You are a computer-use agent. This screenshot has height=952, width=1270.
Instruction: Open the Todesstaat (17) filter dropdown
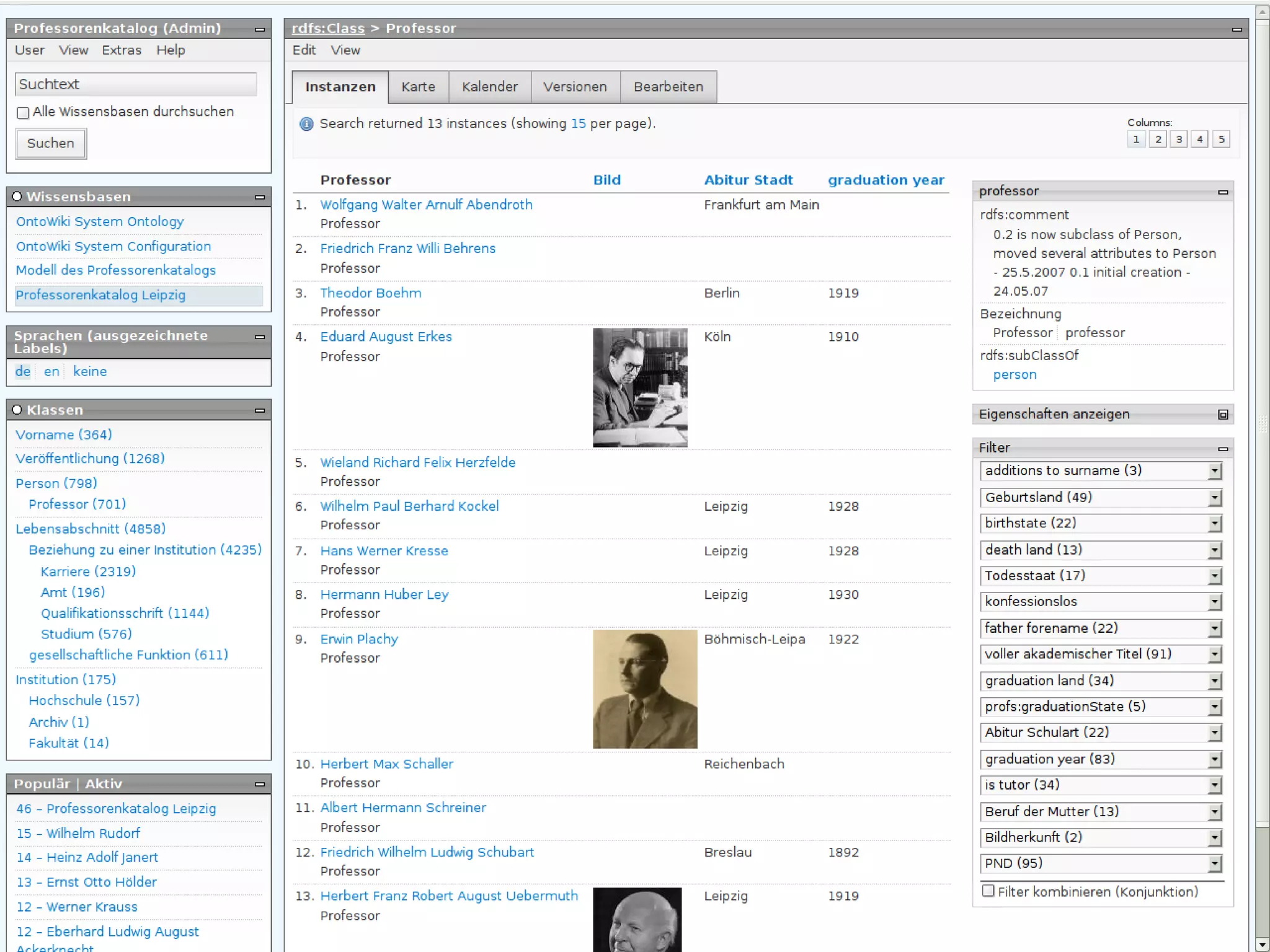1101,576
